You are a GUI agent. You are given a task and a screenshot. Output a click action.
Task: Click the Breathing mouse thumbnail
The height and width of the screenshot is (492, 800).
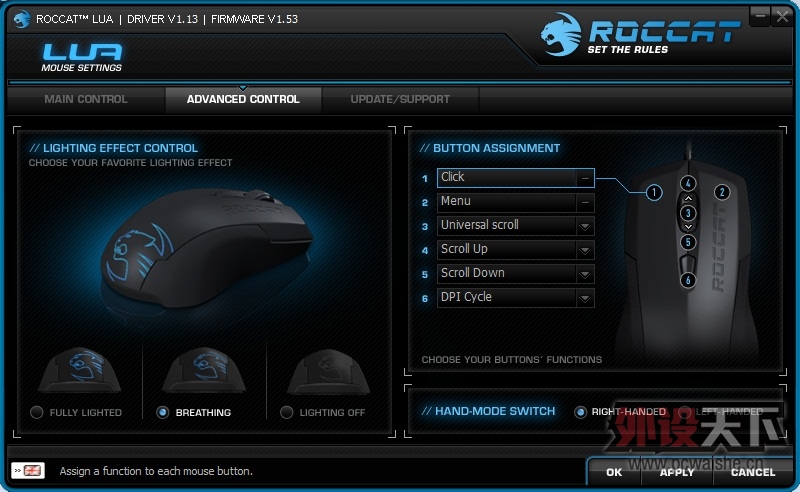204,371
